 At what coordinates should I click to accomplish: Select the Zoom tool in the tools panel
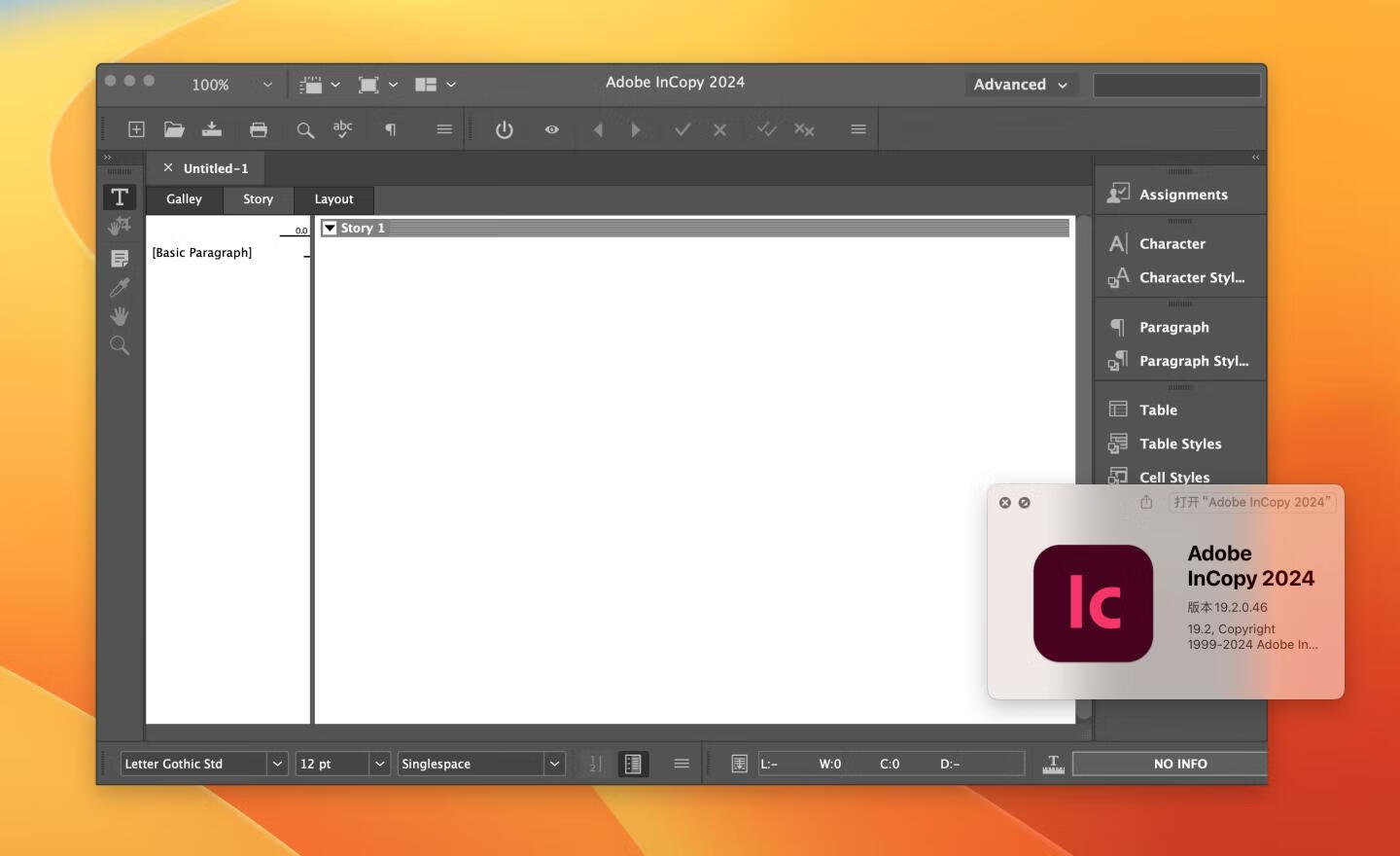pos(120,345)
